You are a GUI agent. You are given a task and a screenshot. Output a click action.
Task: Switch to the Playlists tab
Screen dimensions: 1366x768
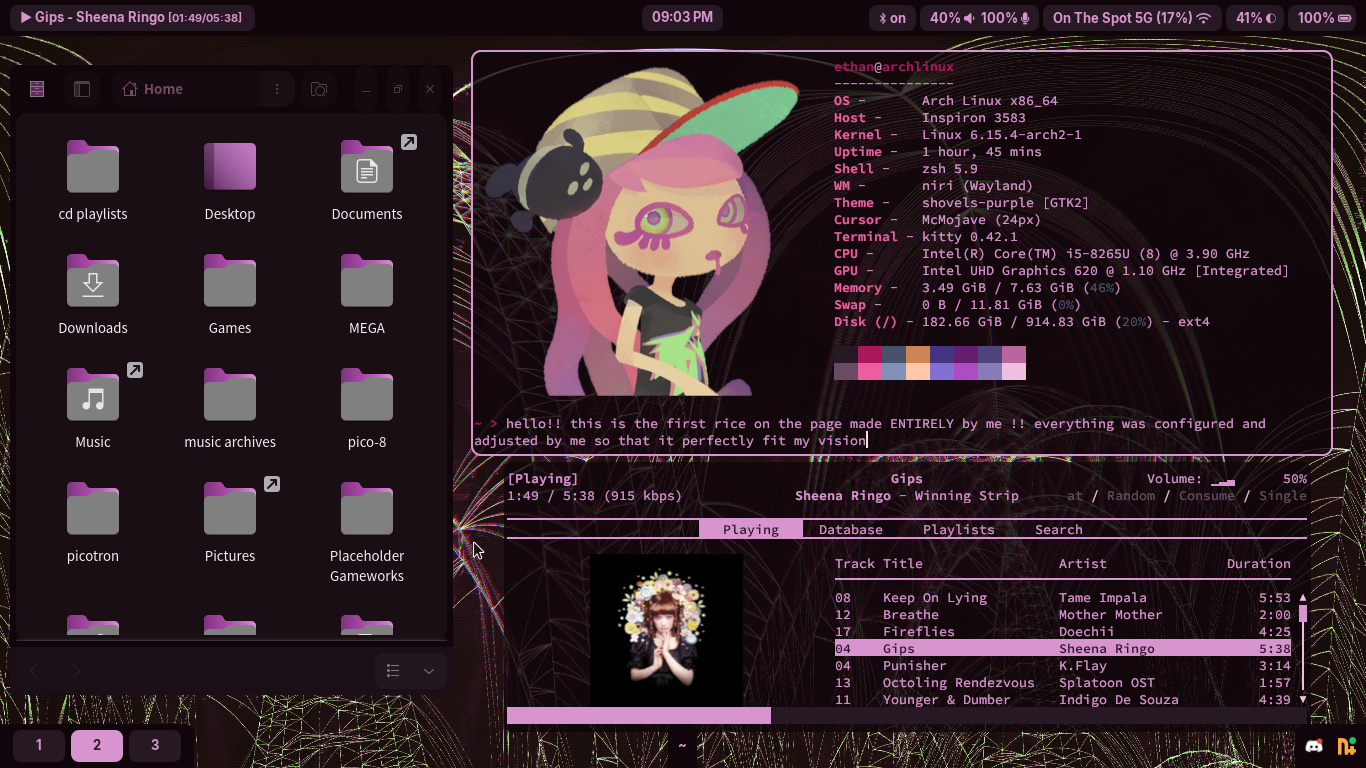[959, 530]
